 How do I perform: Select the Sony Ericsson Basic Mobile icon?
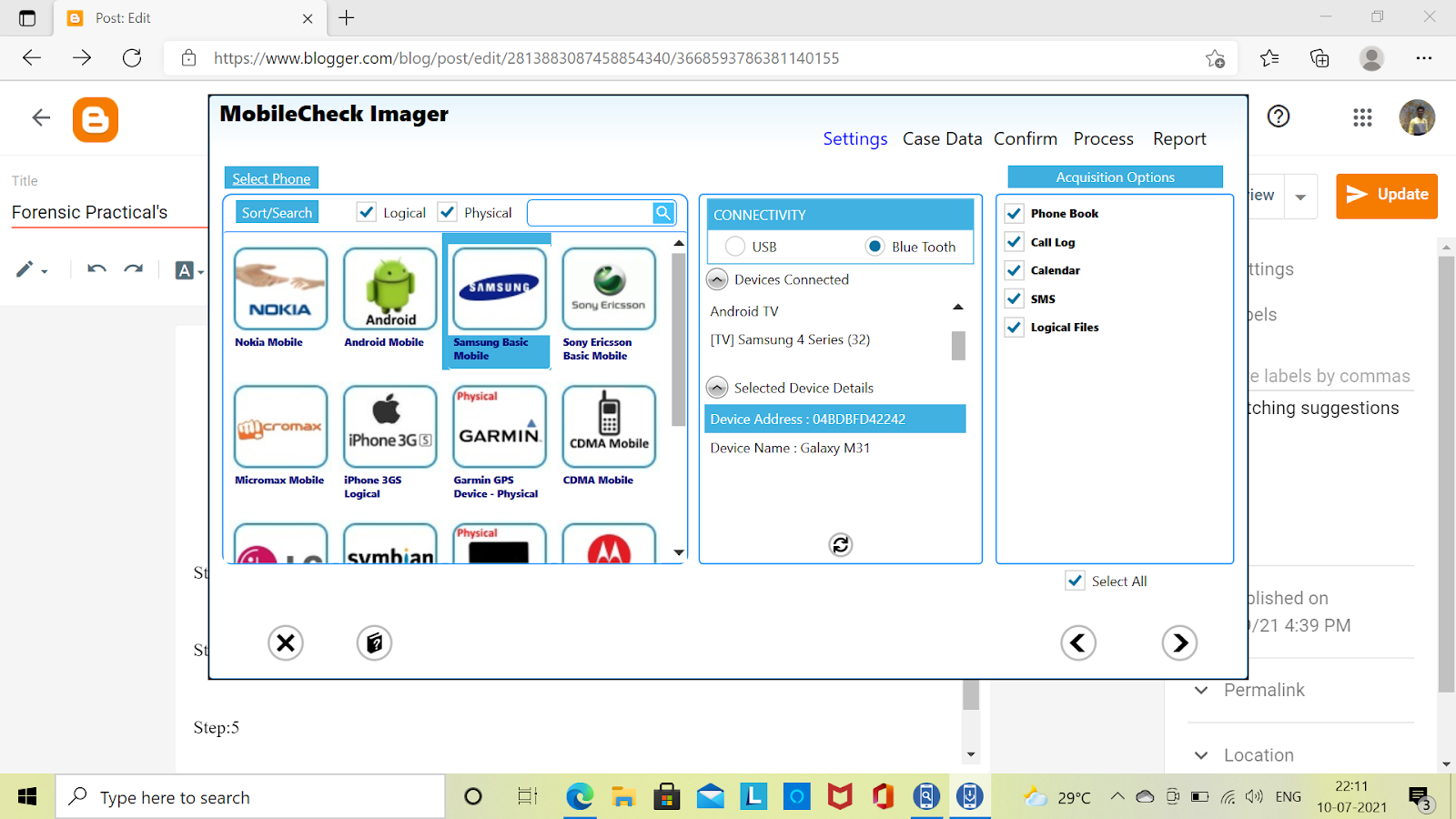click(609, 288)
